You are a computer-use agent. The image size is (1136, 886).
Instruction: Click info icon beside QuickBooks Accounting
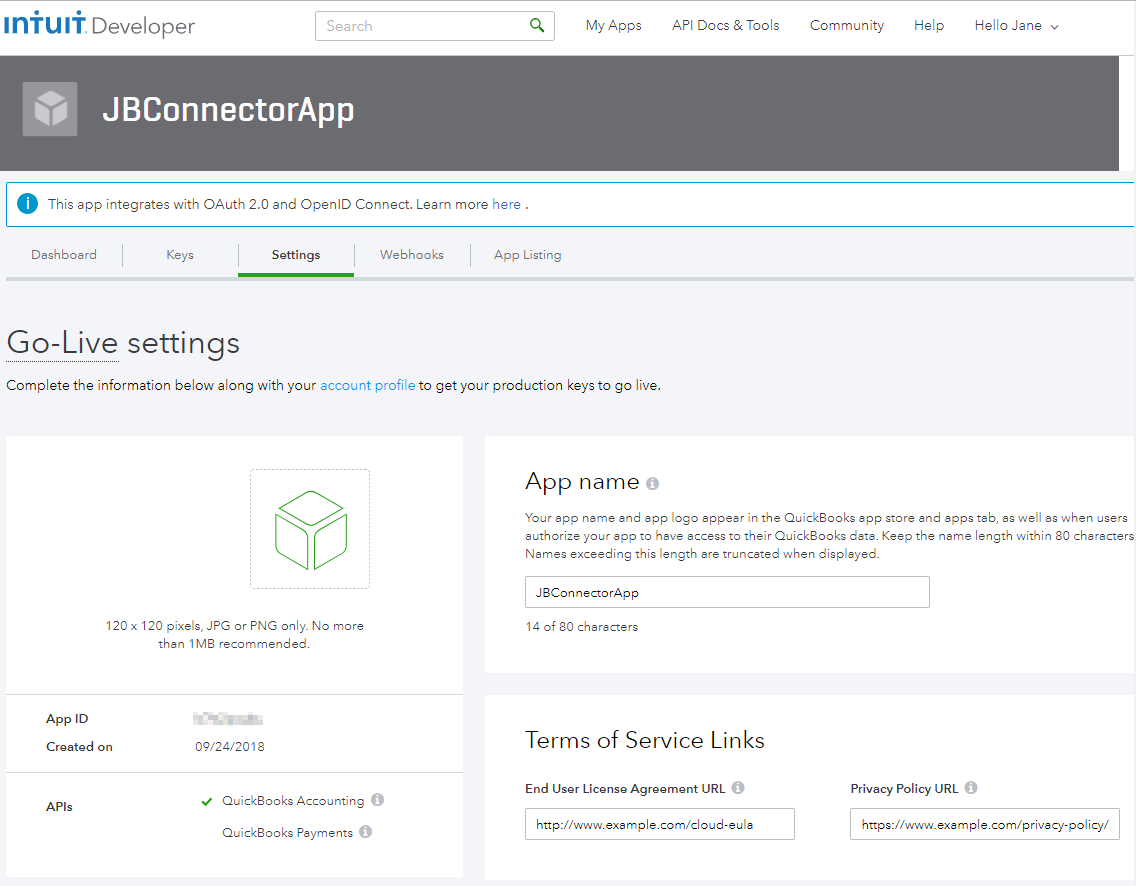[377, 800]
